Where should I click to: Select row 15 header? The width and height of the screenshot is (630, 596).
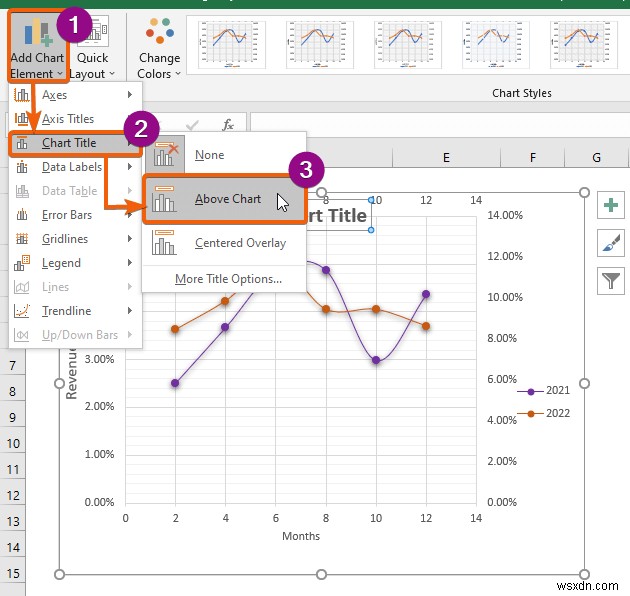coord(12,573)
